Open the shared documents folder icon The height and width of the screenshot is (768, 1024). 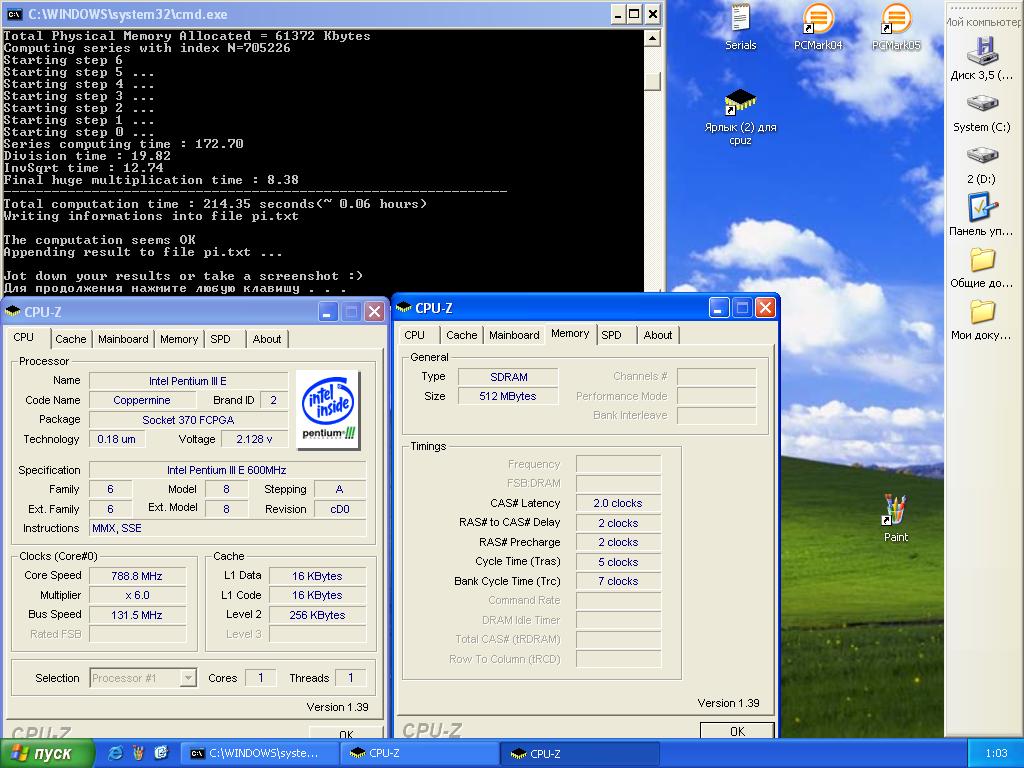[982, 268]
